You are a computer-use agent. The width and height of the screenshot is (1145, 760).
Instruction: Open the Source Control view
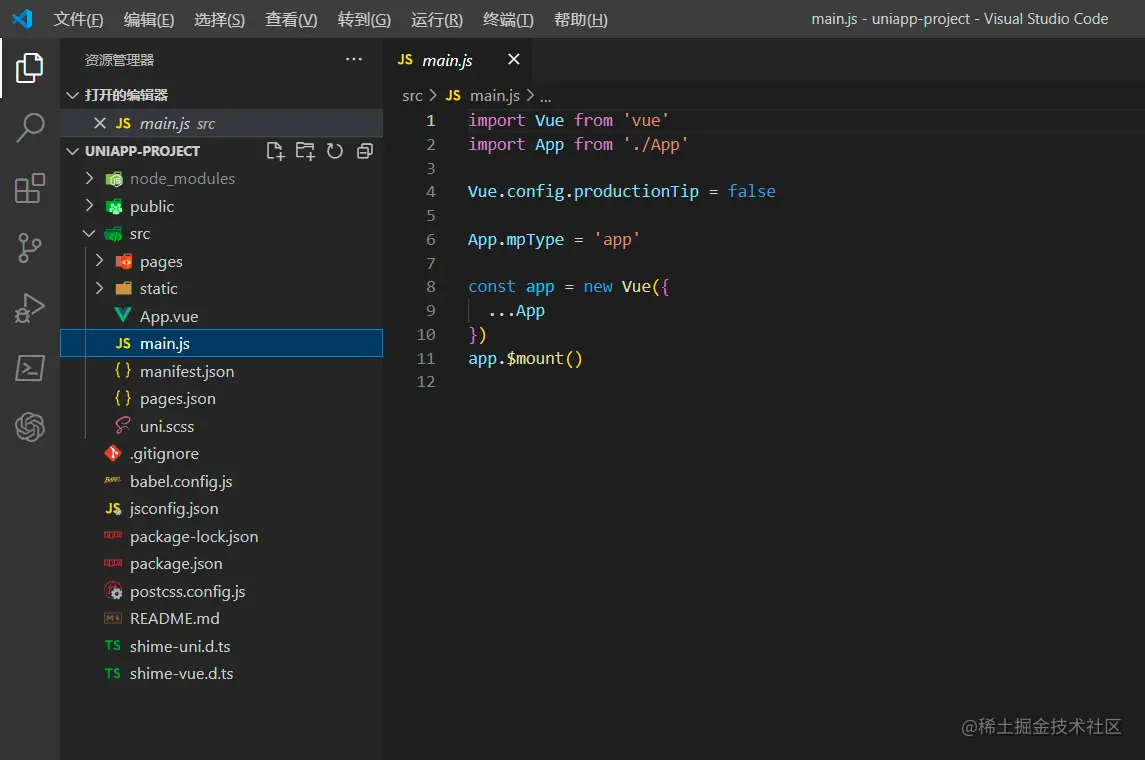tap(30, 248)
